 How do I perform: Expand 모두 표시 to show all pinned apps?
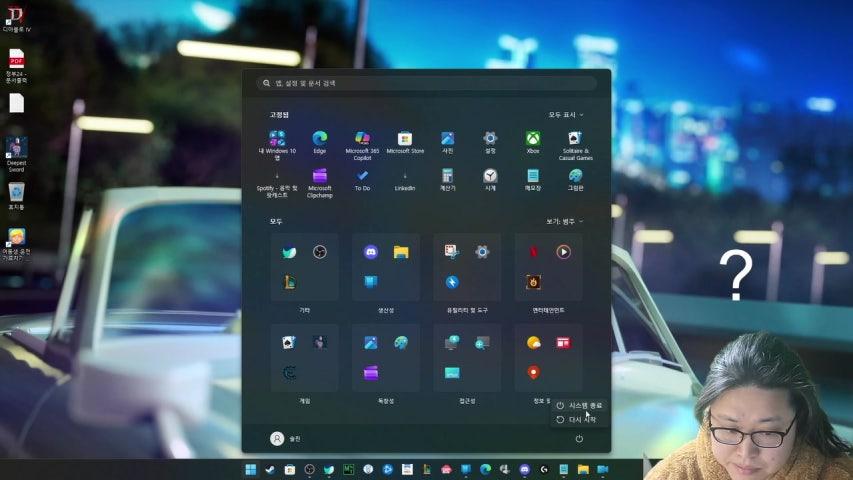(x=566, y=115)
